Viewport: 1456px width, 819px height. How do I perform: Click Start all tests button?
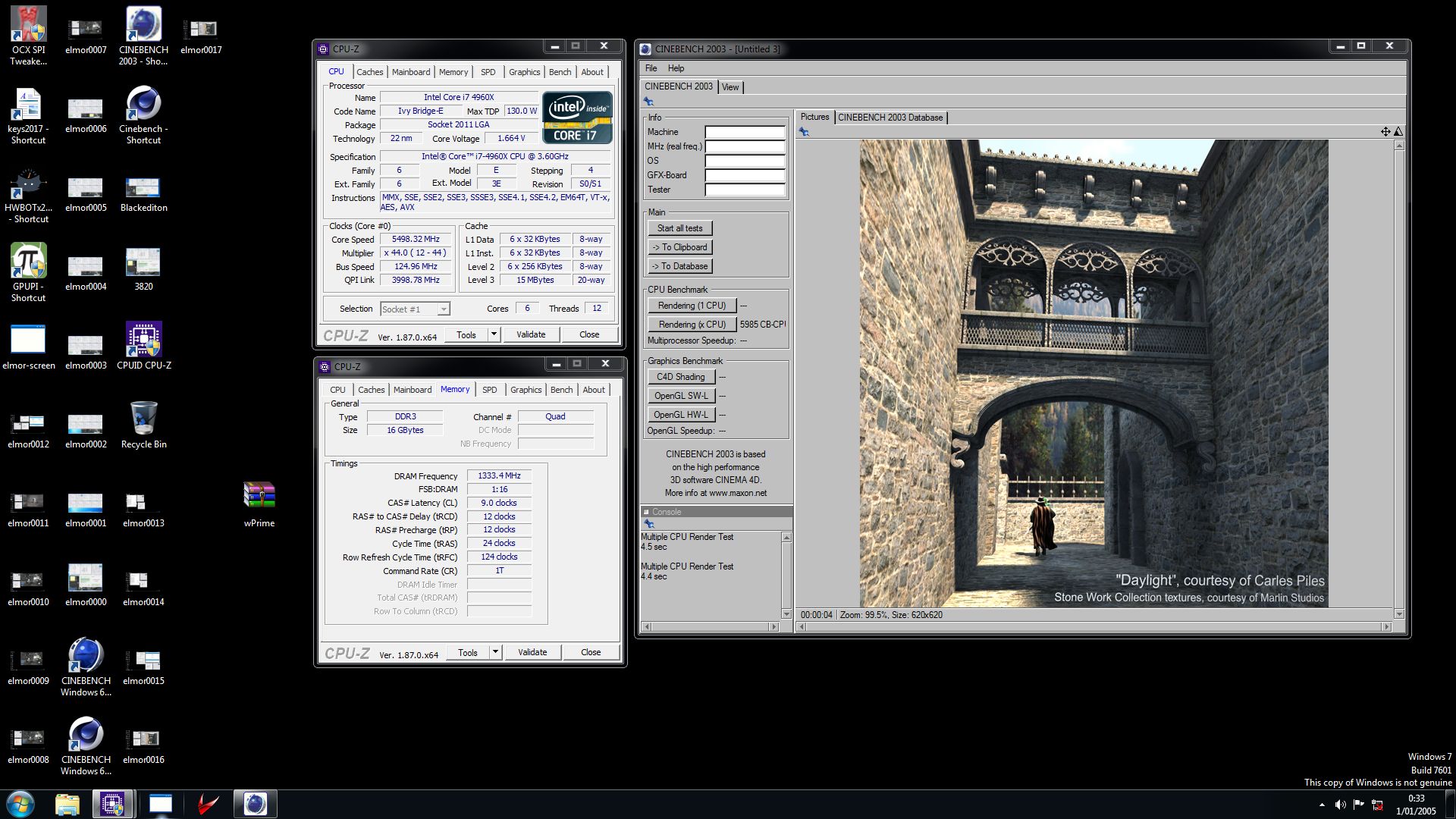680,228
